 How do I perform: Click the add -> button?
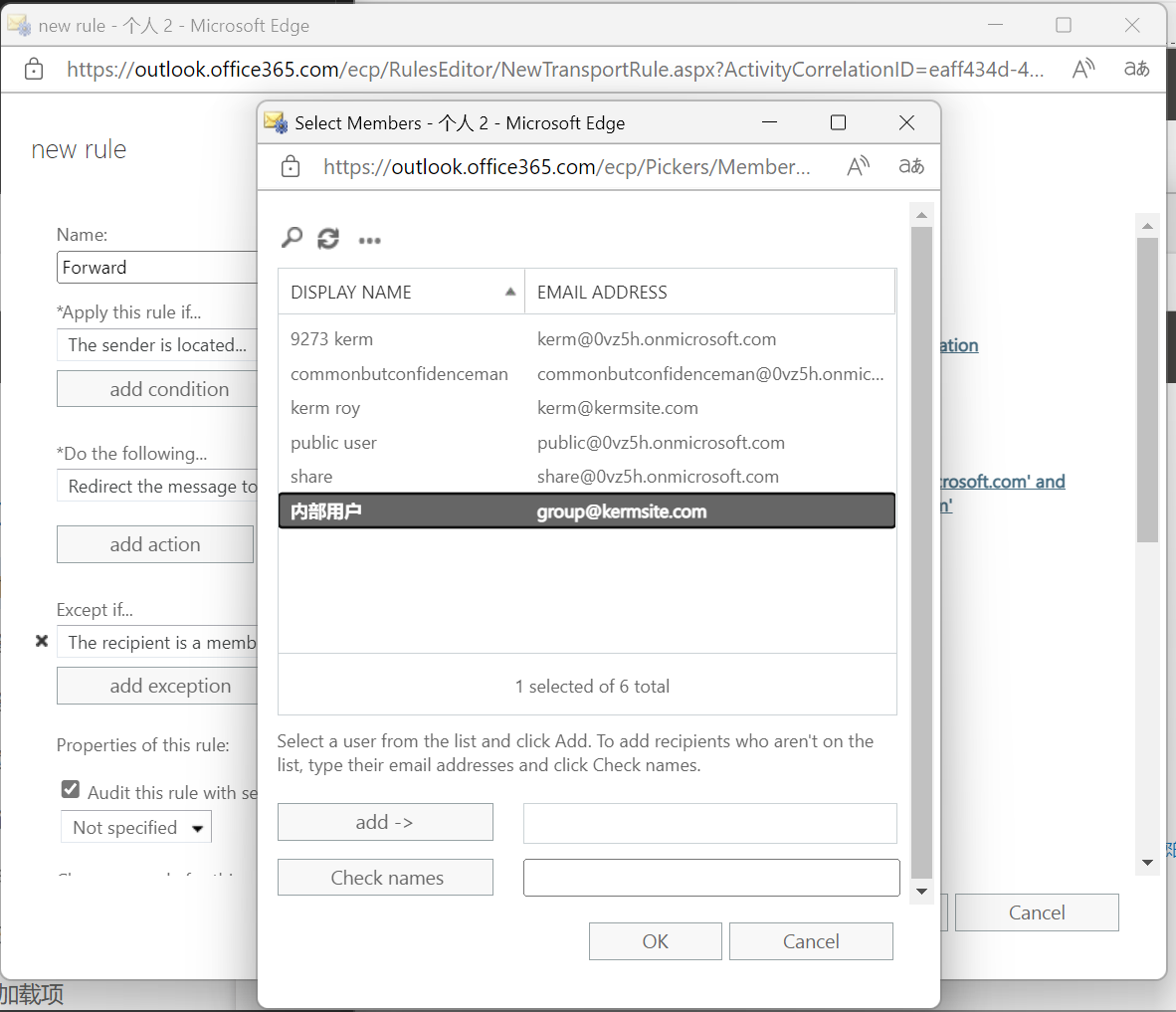(x=385, y=822)
